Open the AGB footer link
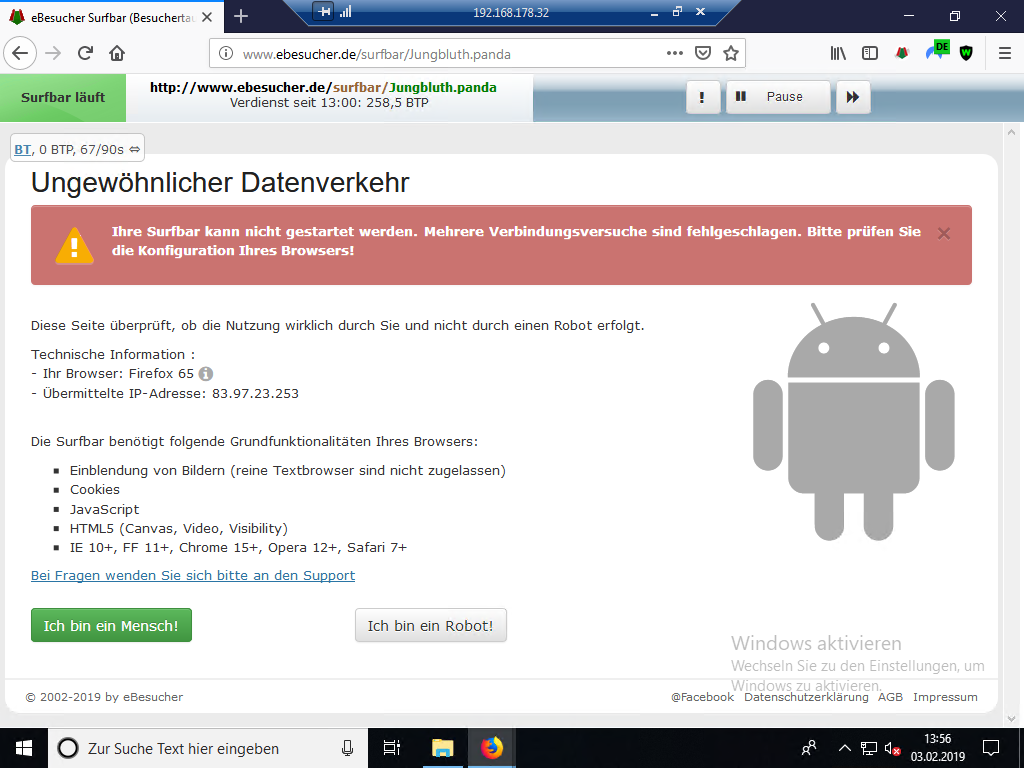1024x768 pixels. [x=890, y=697]
